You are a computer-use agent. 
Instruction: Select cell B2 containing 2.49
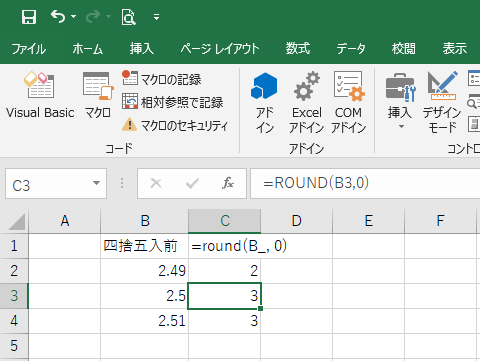(x=144, y=271)
